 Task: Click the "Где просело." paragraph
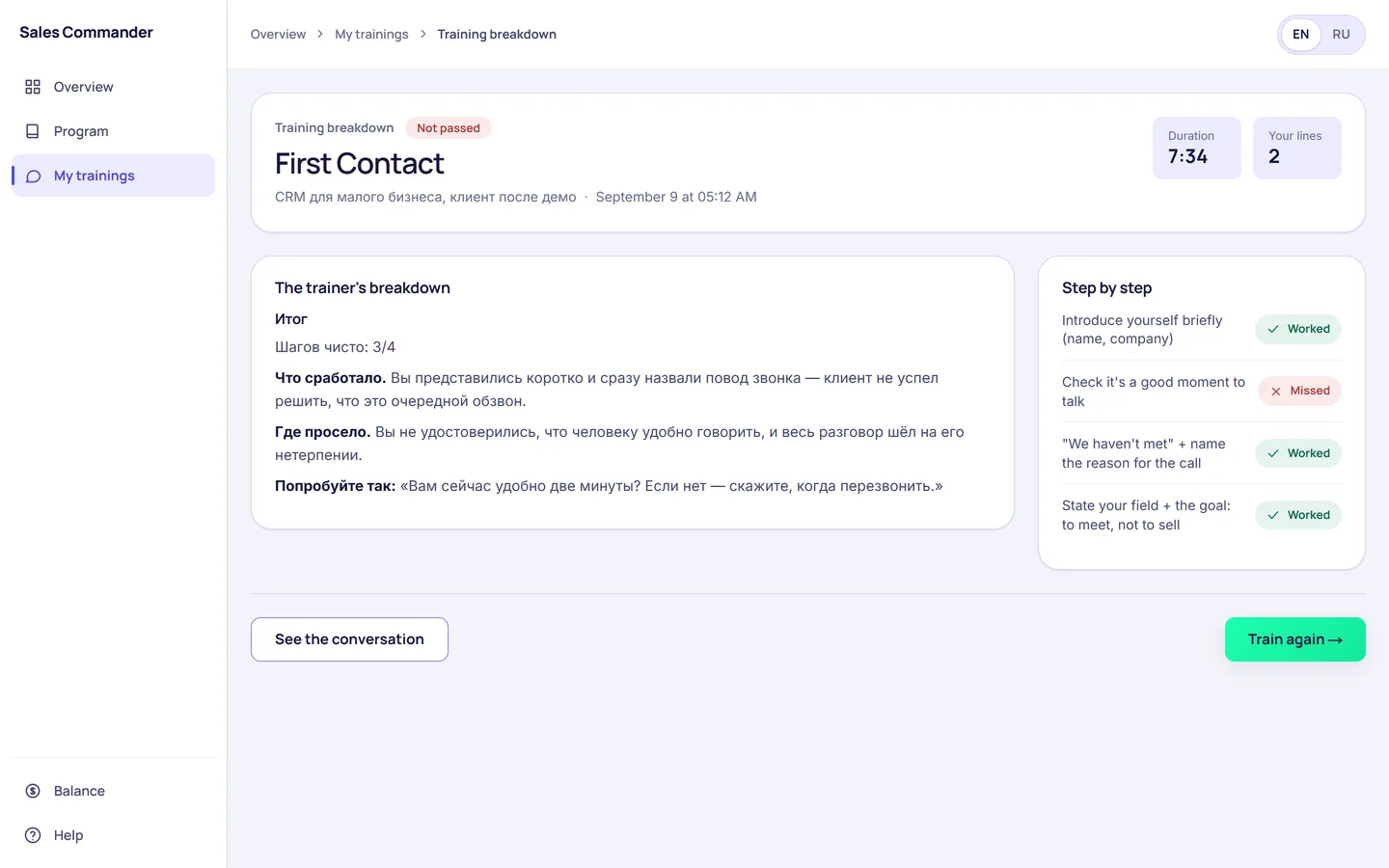point(619,444)
